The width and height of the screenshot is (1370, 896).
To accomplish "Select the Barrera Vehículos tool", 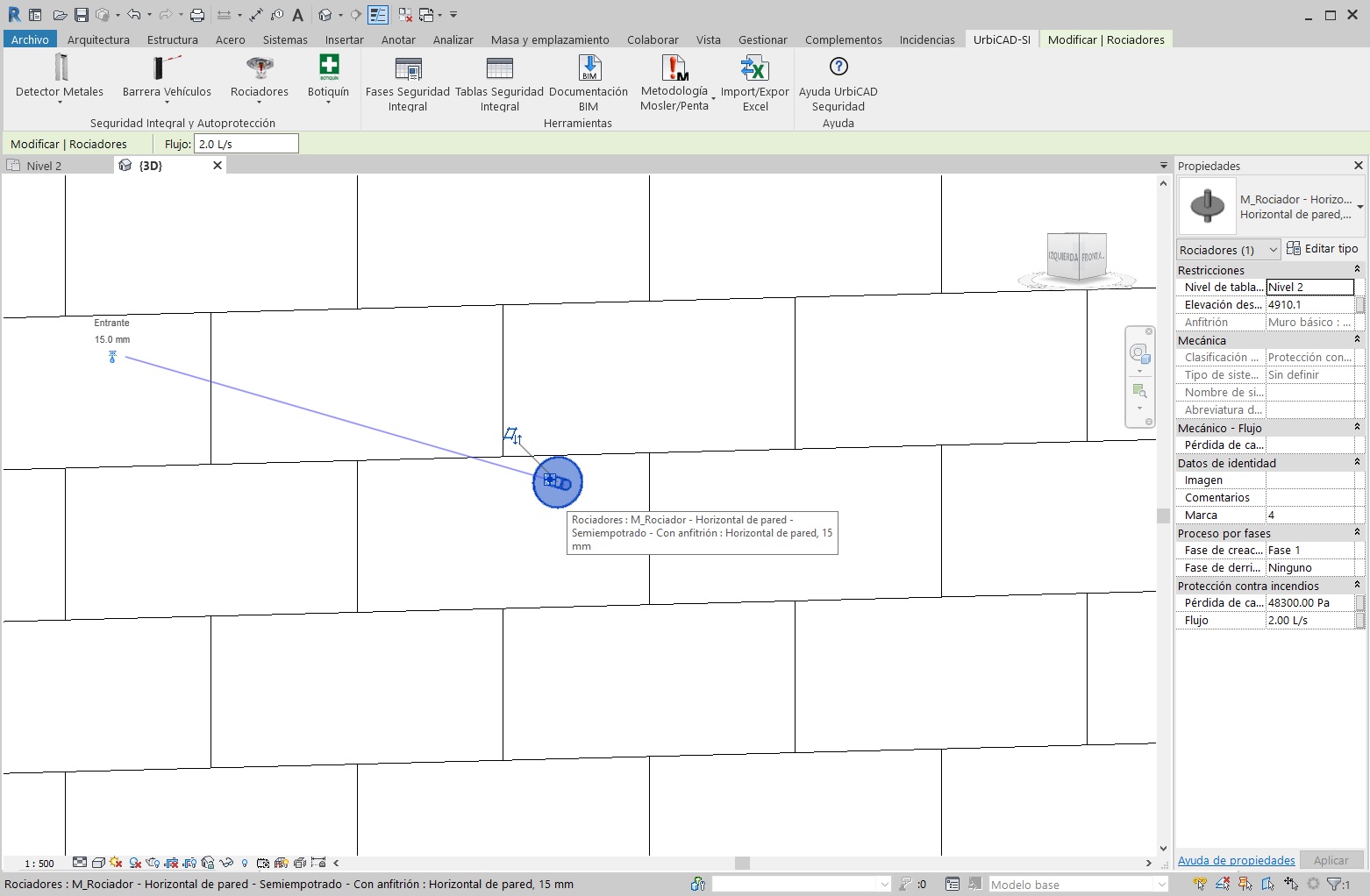I will pos(167,68).
